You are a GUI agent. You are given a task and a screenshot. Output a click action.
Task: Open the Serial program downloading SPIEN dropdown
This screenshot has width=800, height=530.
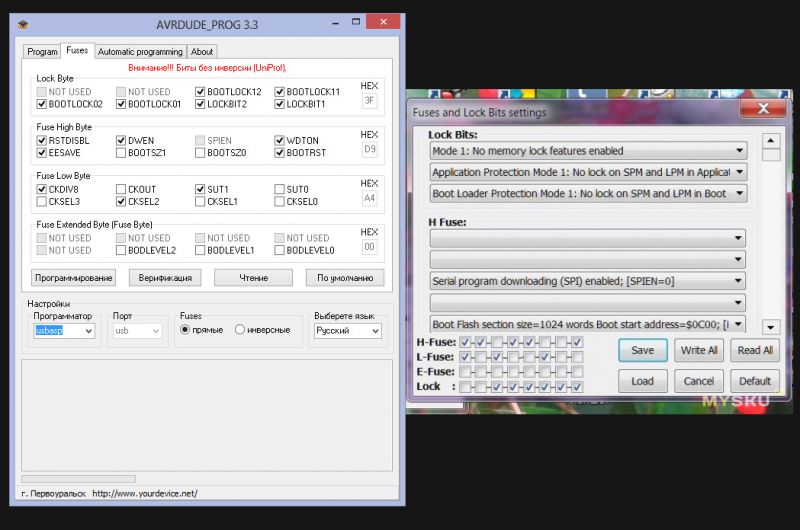tap(588, 281)
